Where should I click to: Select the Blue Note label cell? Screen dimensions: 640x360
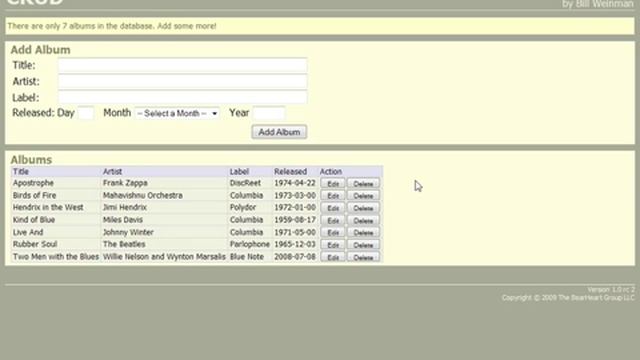(x=247, y=257)
